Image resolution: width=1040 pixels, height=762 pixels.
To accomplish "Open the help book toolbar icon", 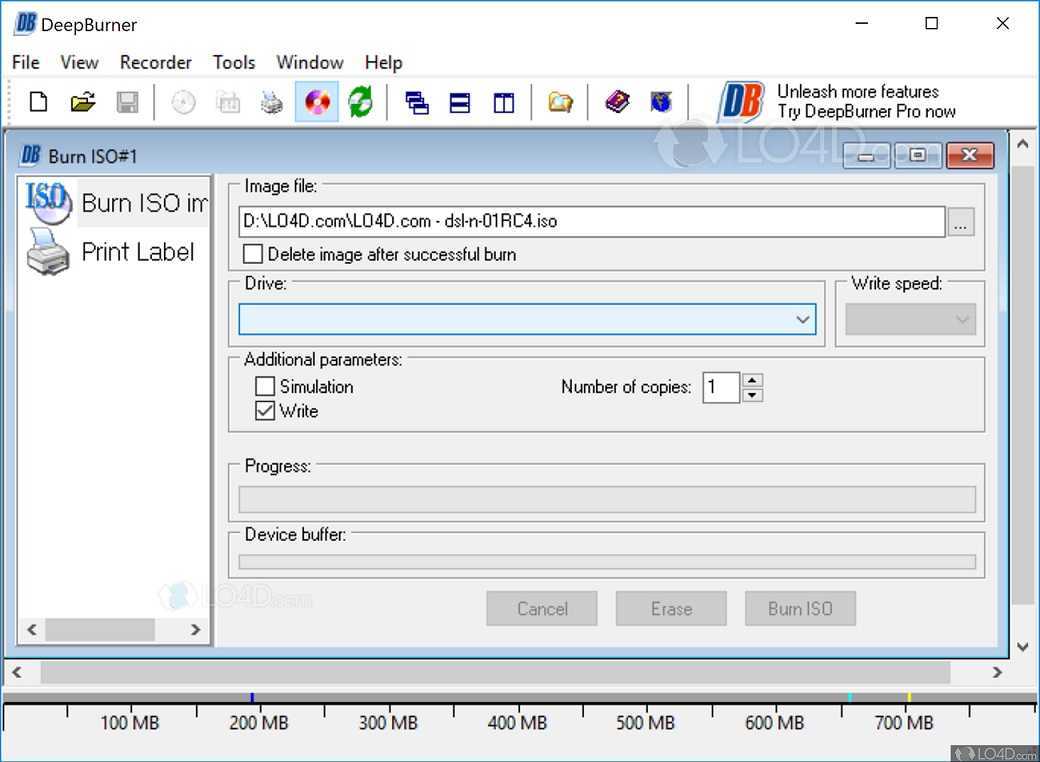I will click(x=617, y=102).
